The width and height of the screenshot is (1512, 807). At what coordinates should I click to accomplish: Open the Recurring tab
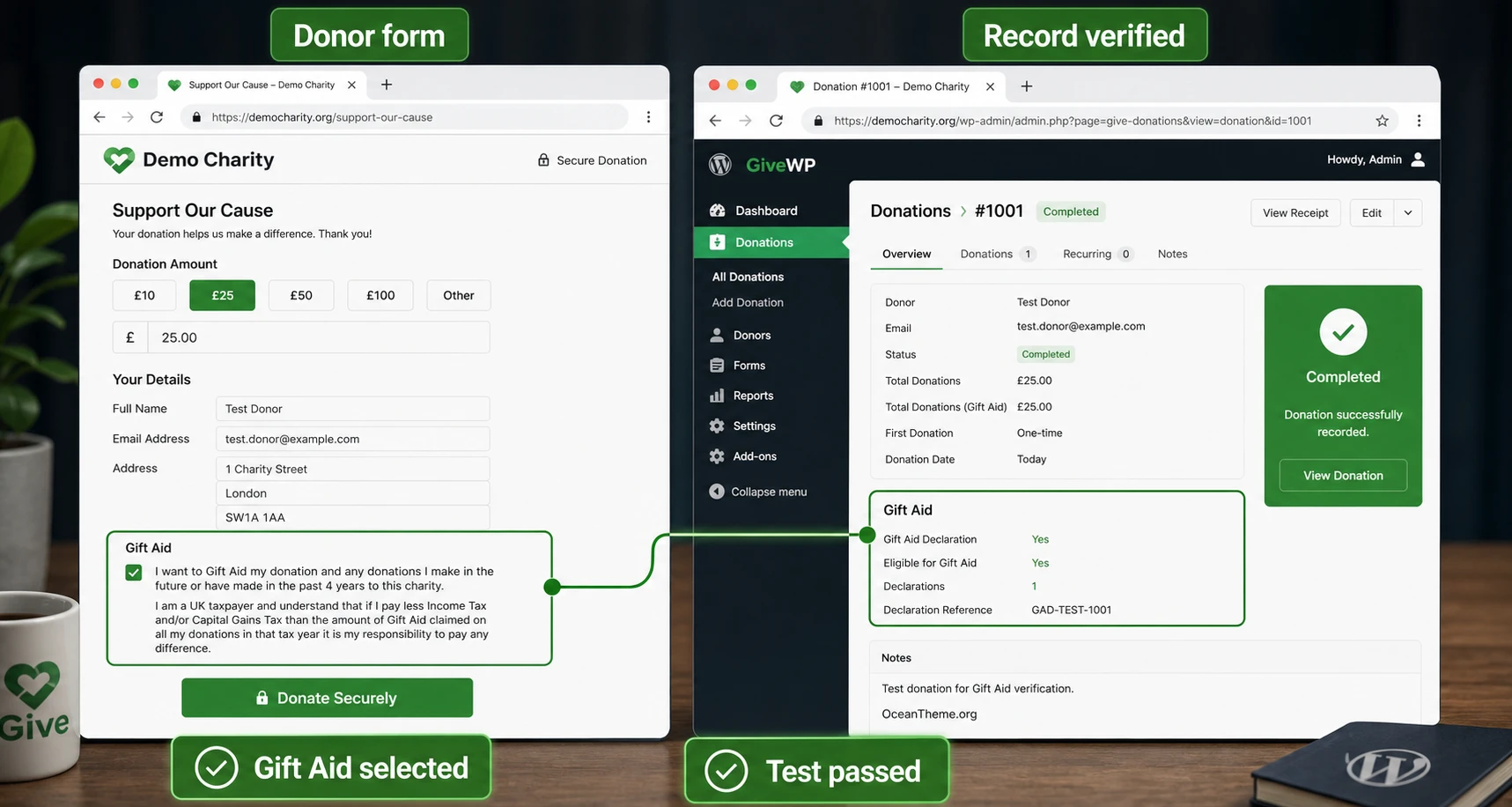pyautogui.click(x=1097, y=254)
